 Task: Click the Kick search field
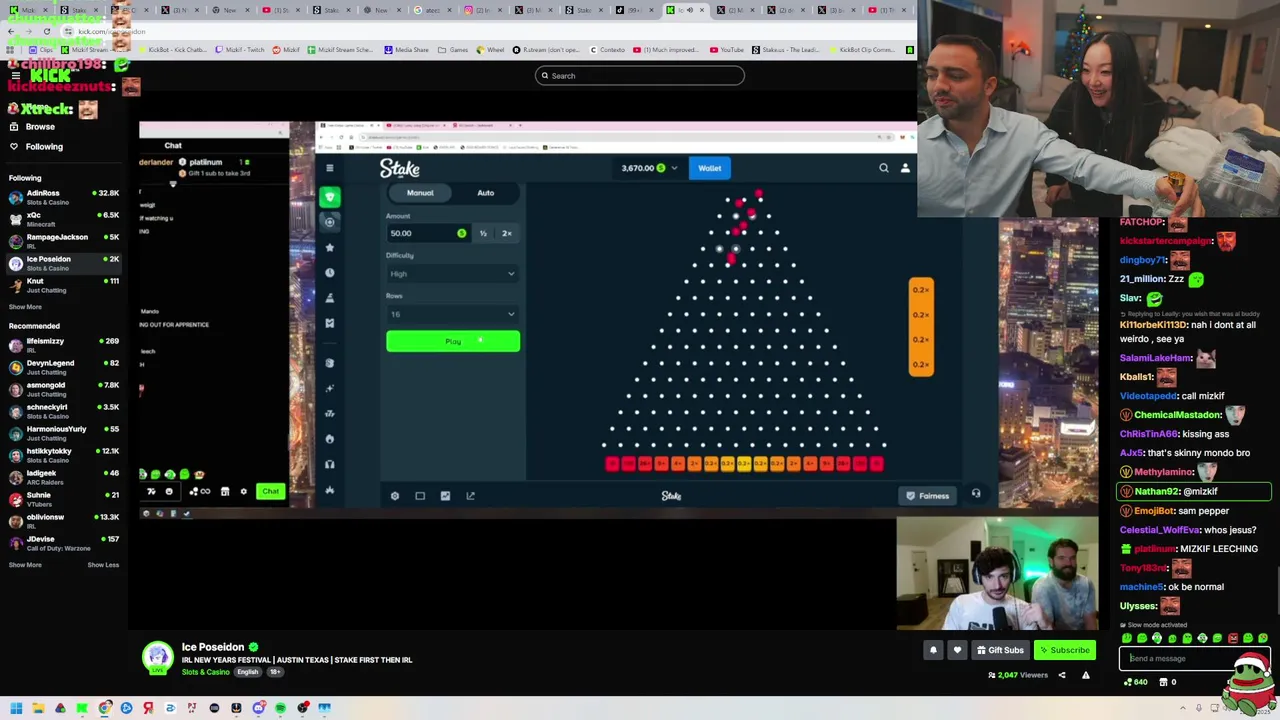click(x=640, y=76)
